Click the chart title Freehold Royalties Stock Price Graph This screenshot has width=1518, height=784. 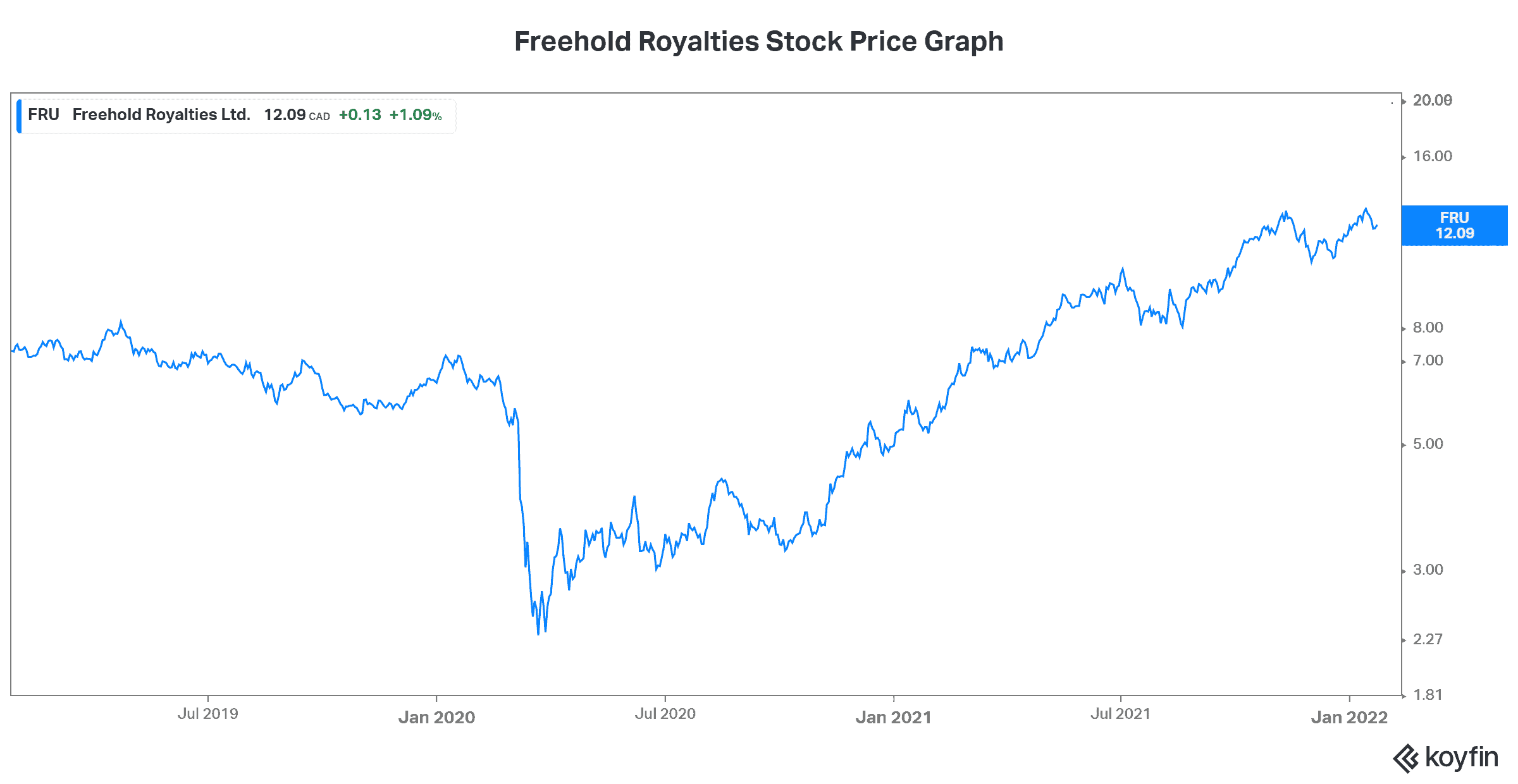coord(758,42)
